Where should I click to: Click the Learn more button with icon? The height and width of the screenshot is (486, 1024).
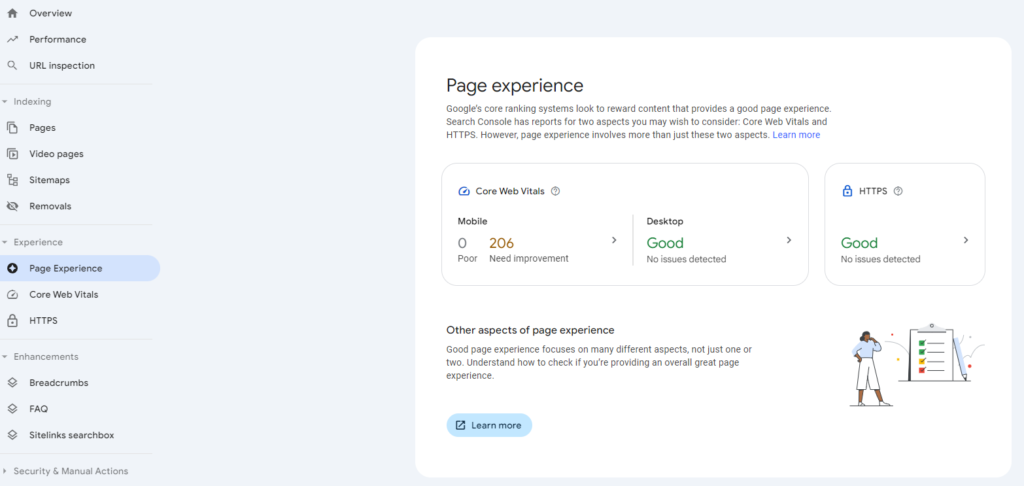coord(489,425)
